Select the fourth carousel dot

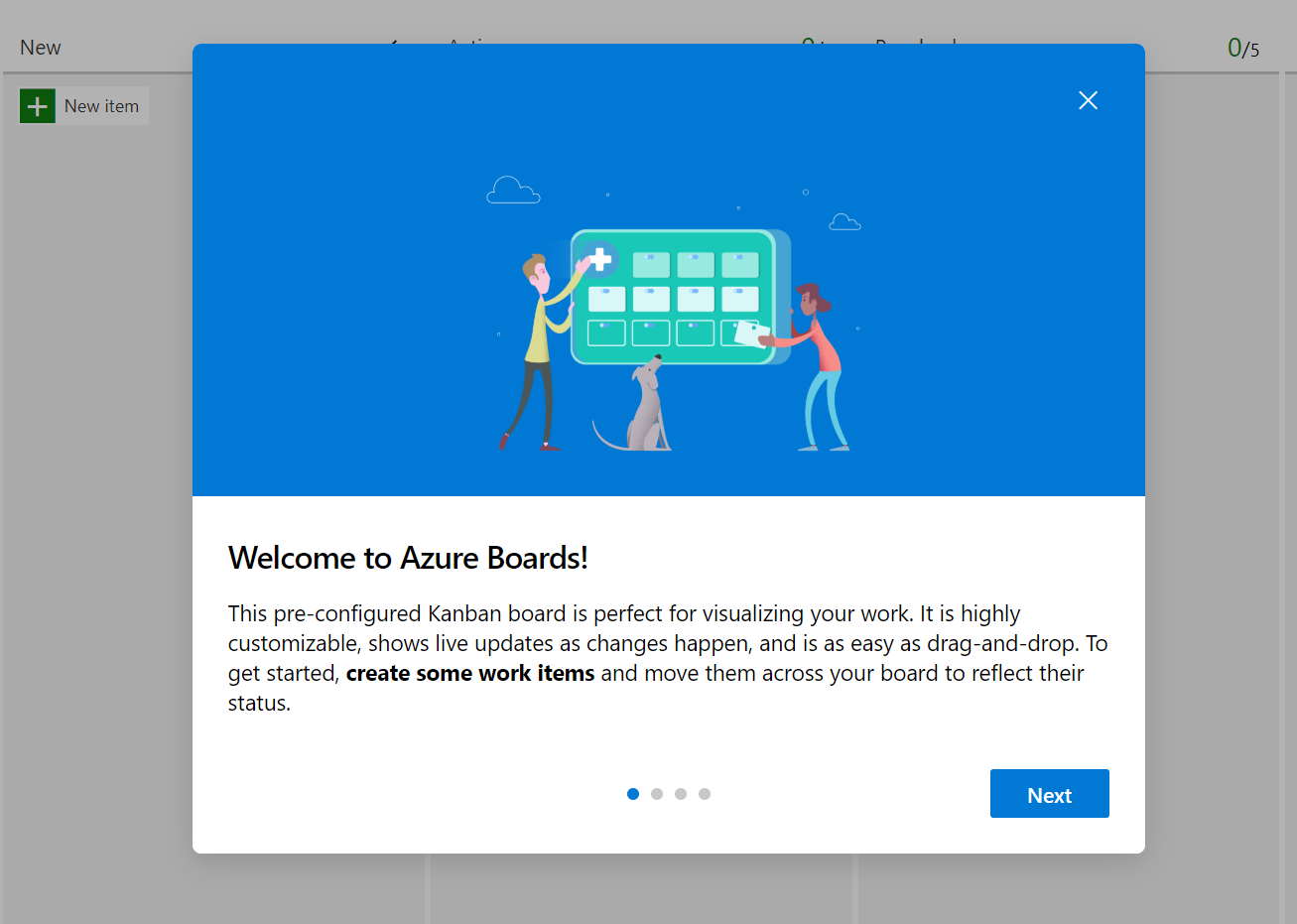705,794
